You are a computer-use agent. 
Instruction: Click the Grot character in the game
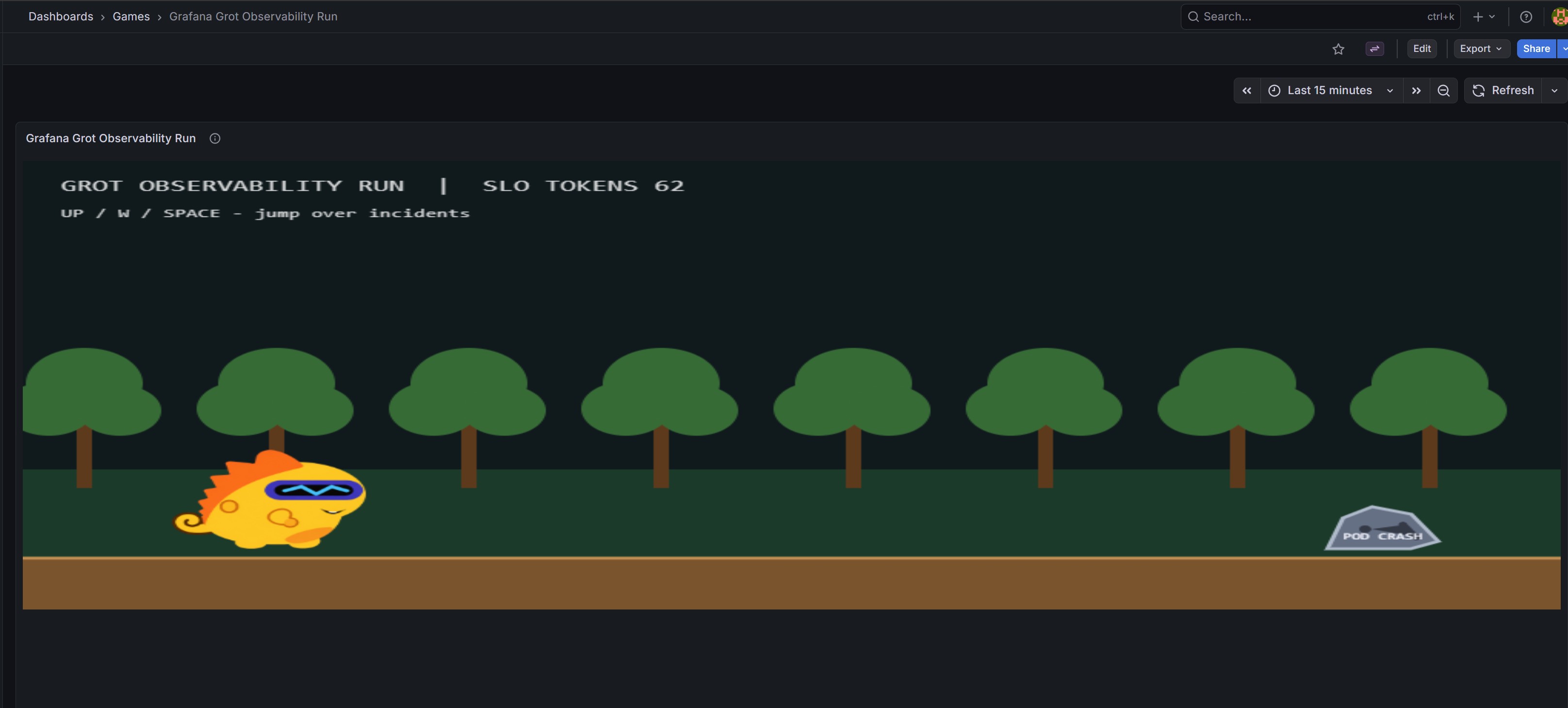(x=270, y=499)
